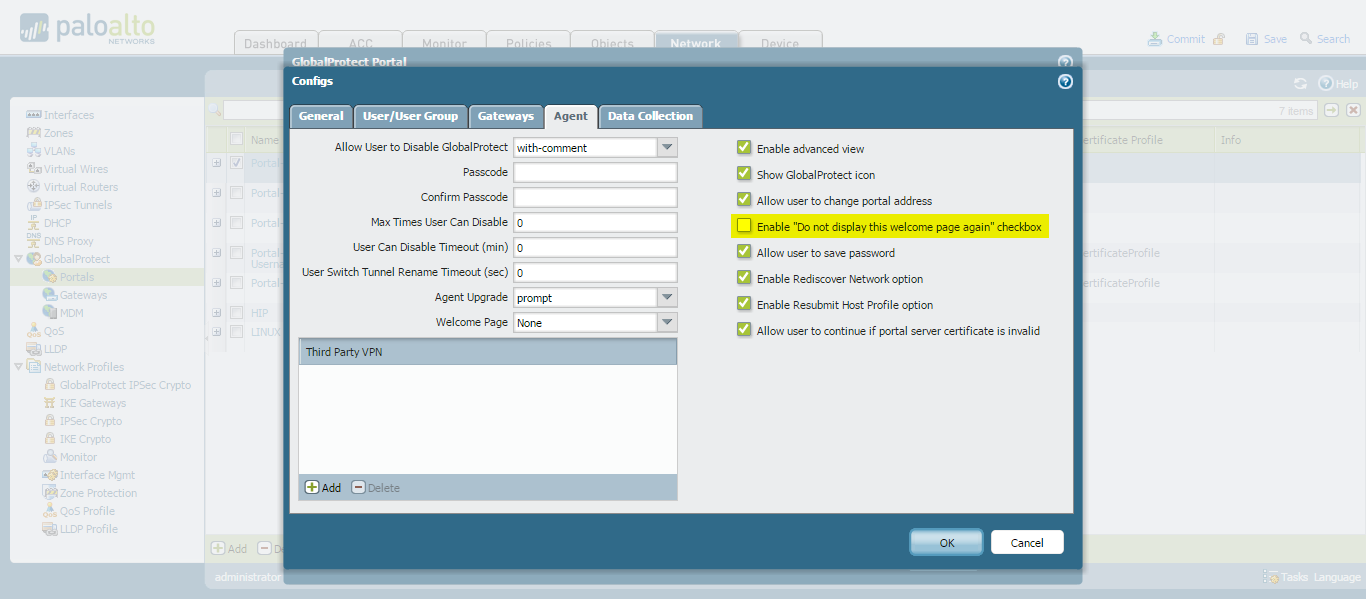This screenshot has width=1366, height=599.
Task: Expand the HIP row in portals table
Action: 216,313
